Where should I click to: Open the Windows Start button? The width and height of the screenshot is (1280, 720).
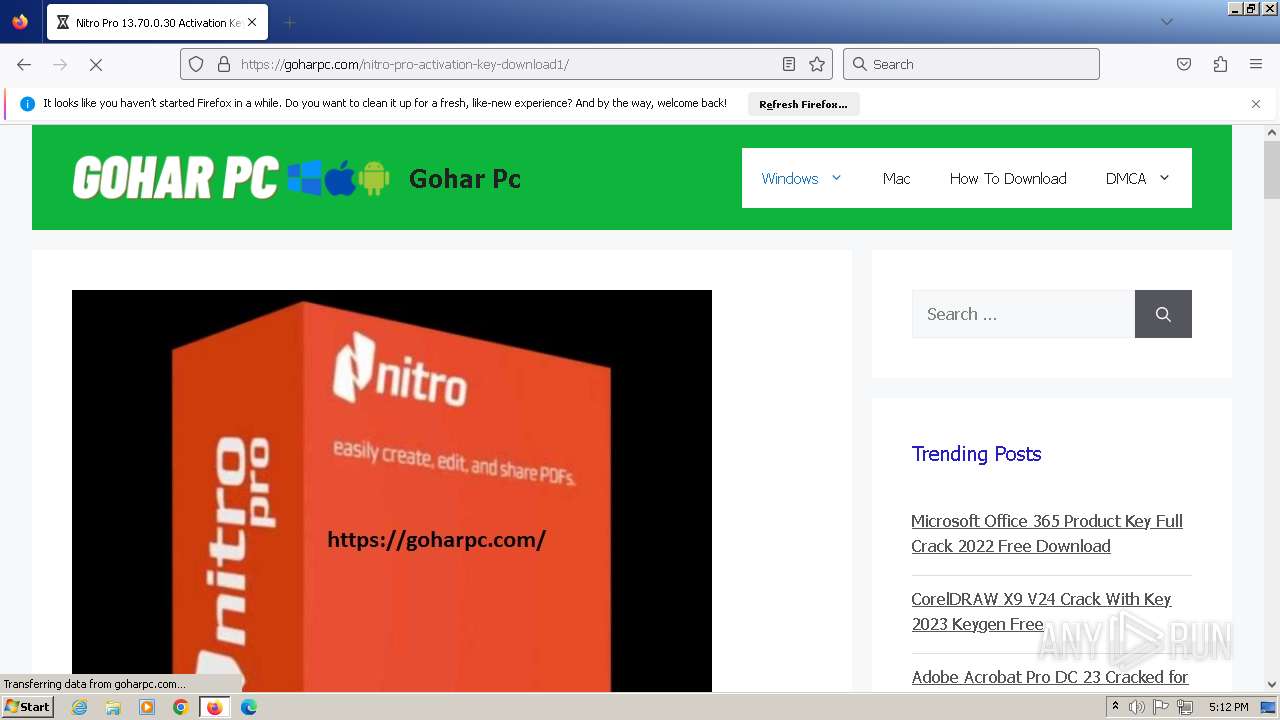click(x=27, y=707)
